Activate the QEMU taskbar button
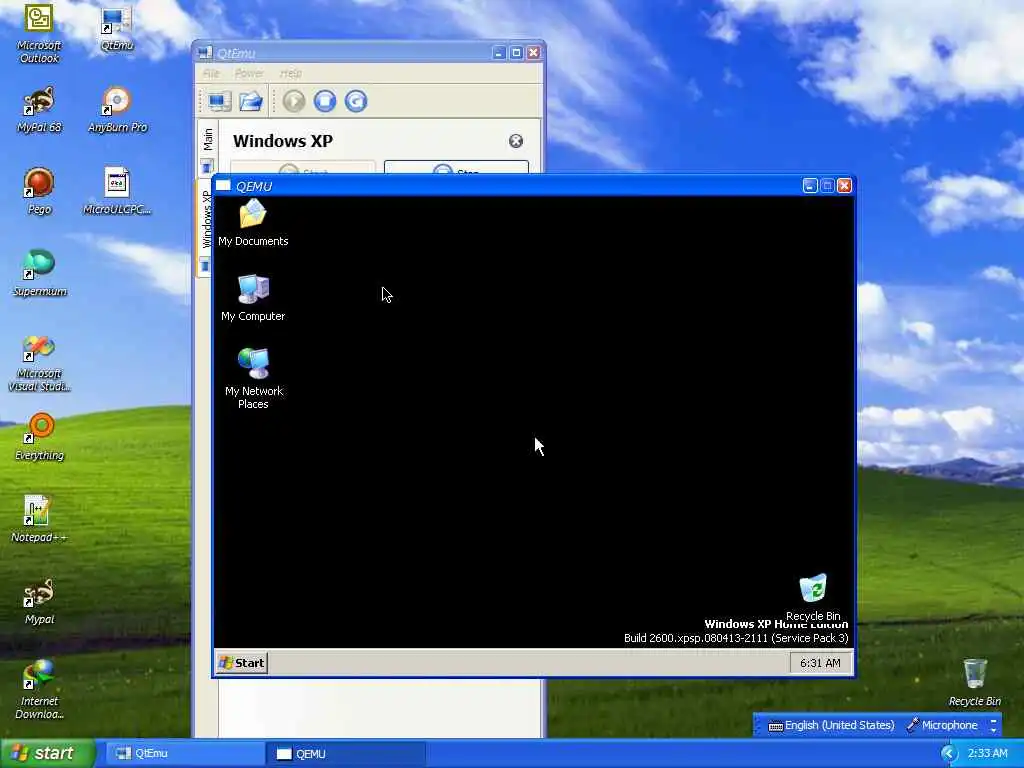Image resolution: width=1024 pixels, height=768 pixels. point(346,754)
